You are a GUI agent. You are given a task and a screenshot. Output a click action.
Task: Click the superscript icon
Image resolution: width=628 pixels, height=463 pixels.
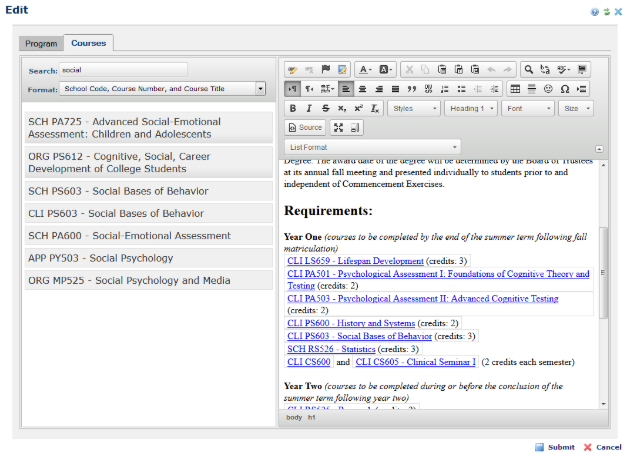click(358, 109)
